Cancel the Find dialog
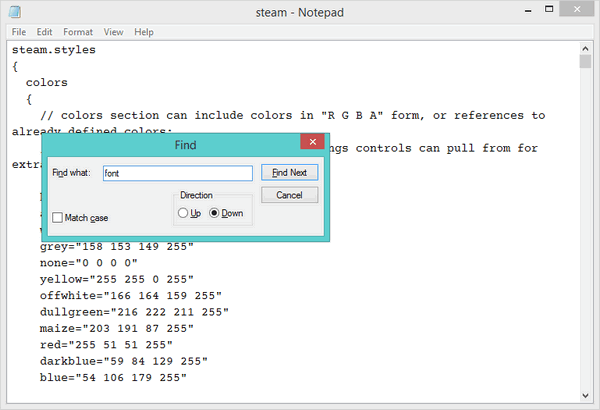The width and height of the screenshot is (600, 410). pyautogui.click(x=289, y=195)
